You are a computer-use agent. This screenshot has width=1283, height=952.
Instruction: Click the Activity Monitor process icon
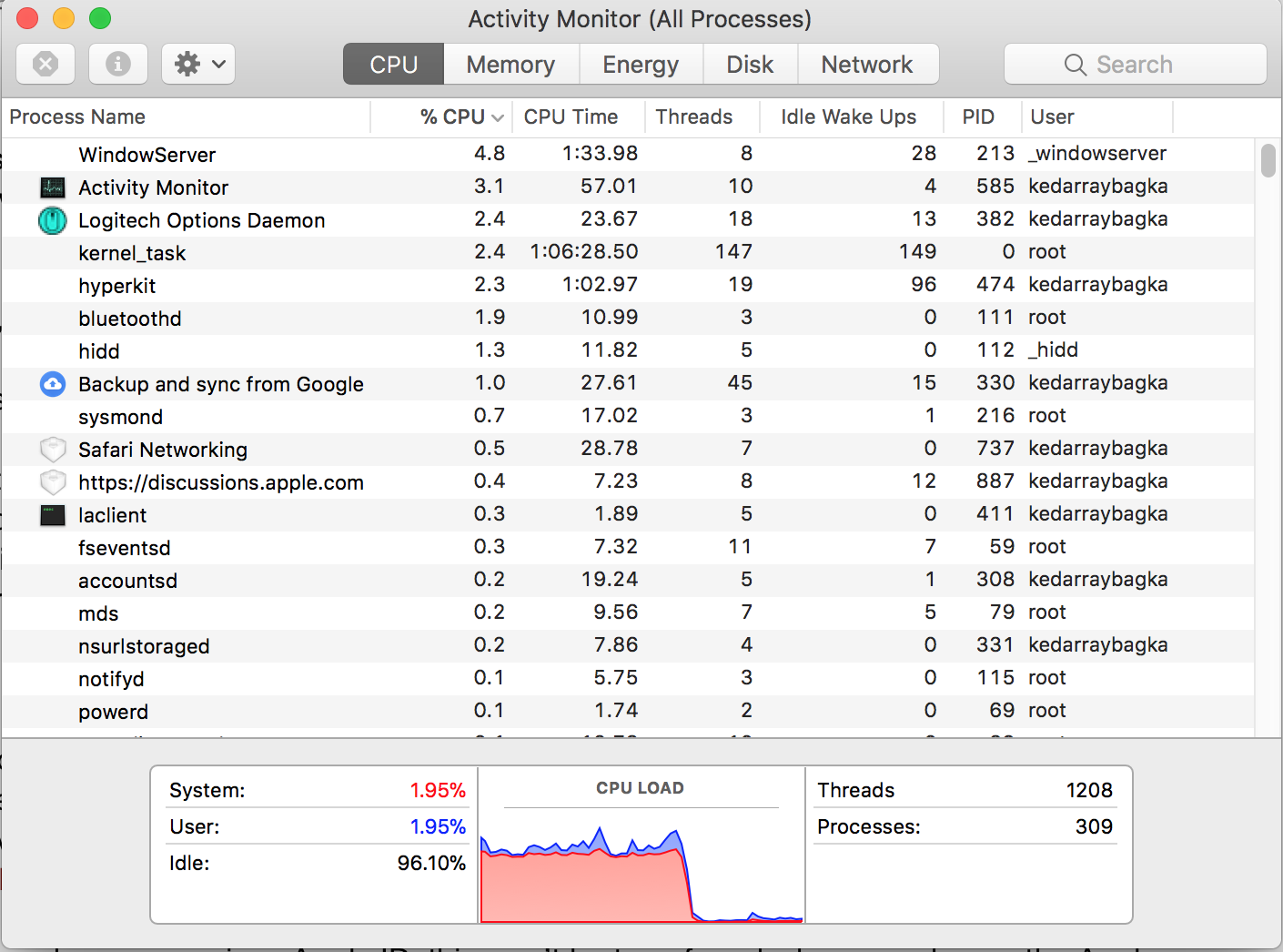(53, 187)
